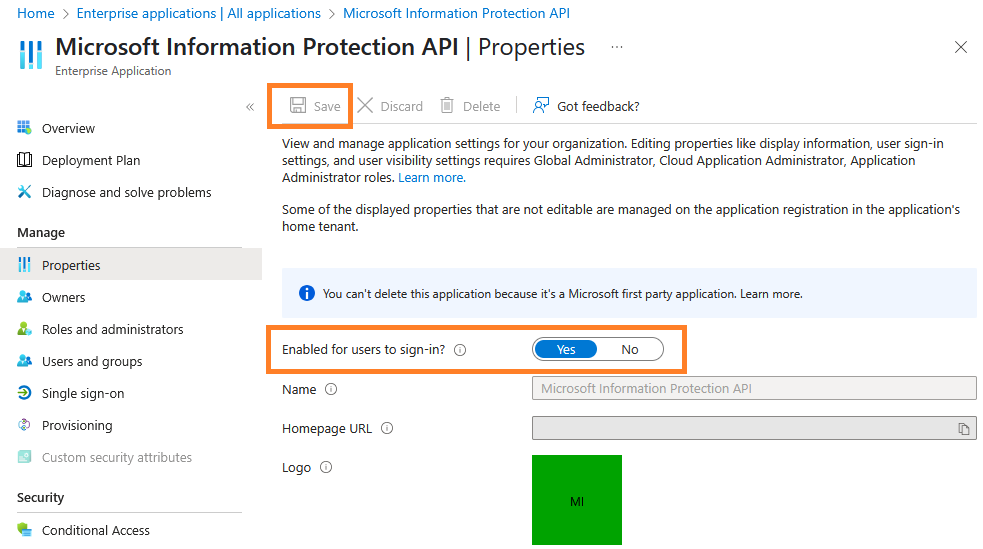This screenshot has width=983, height=549.
Task: Click the Got feedback person icon
Action: tap(541, 106)
